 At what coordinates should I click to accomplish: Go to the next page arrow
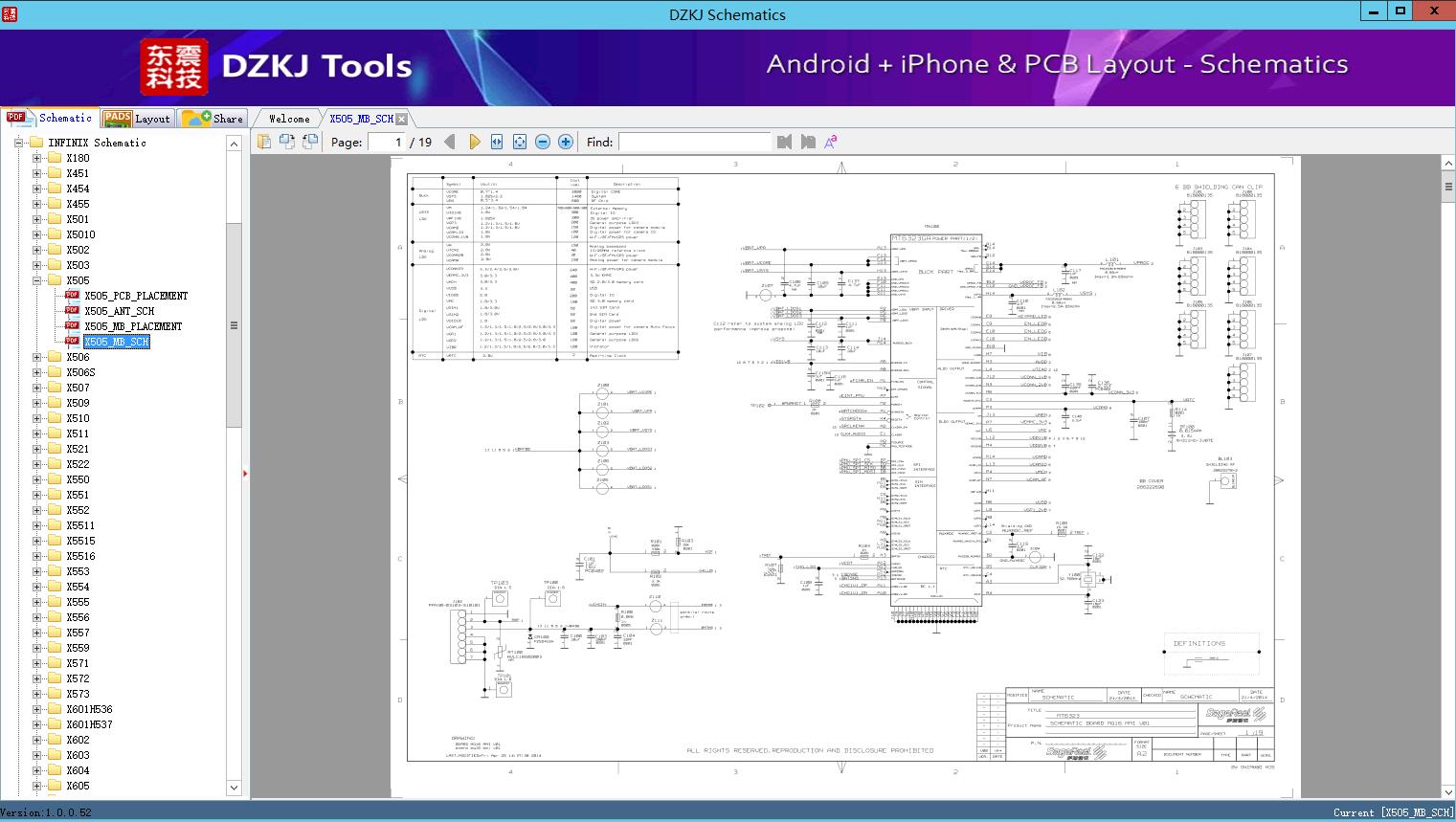point(474,142)
